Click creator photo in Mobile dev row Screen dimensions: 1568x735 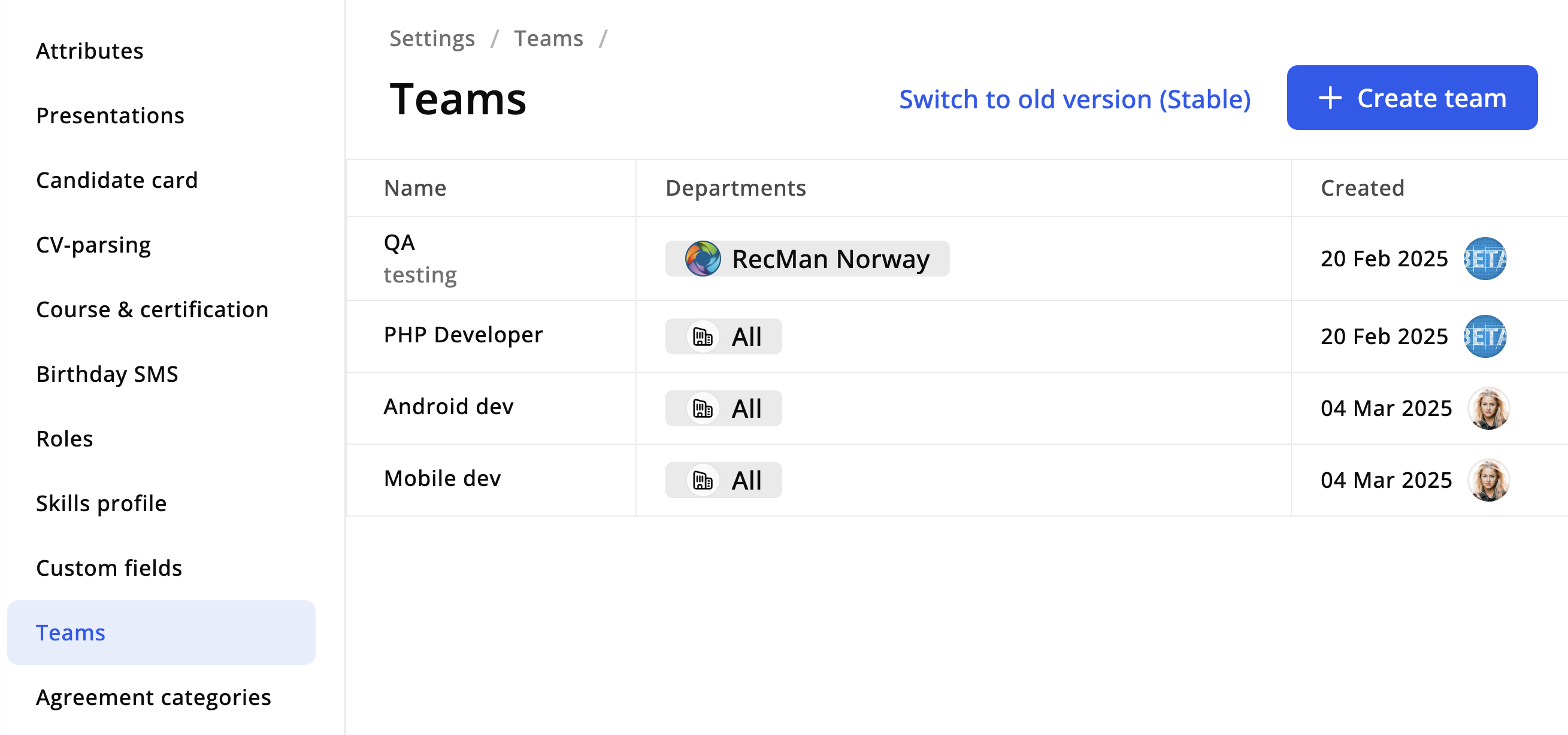click(1488, 480)
